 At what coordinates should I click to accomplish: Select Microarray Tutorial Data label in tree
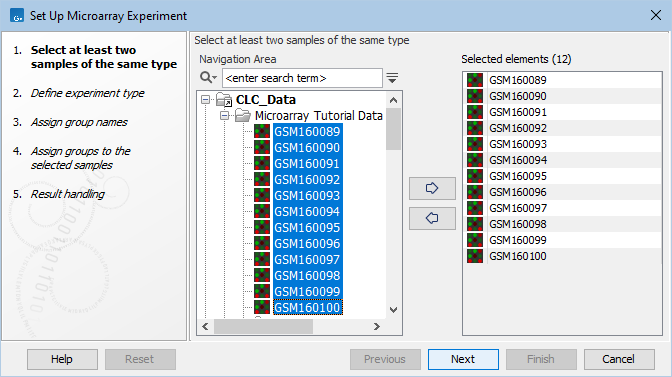pyautogui.click(x=318, y=116)
